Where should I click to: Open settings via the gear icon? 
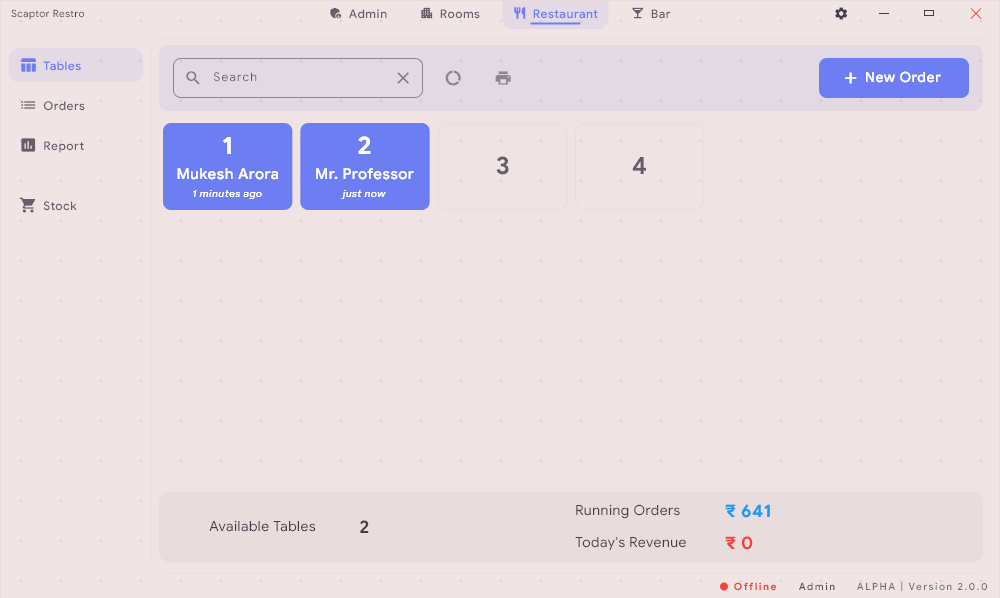pyautogui.click(x=841, y=14)
